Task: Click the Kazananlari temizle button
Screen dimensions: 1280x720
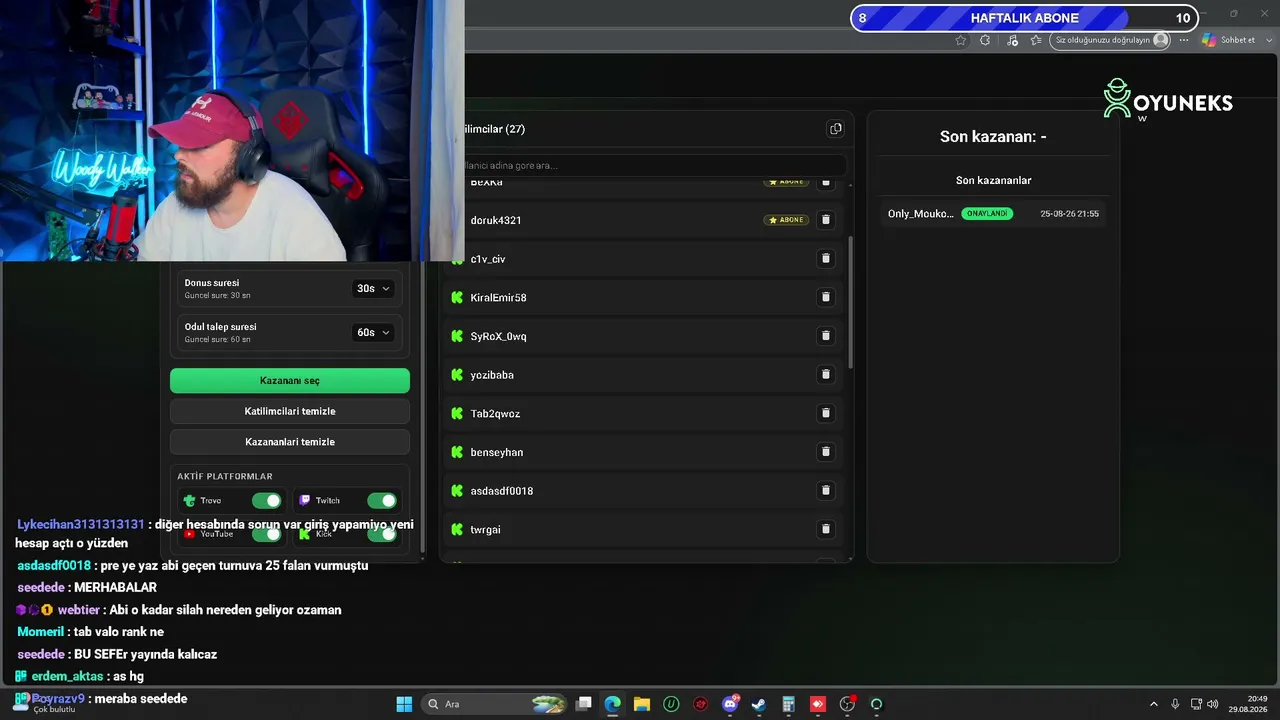Action: [290, 442]
